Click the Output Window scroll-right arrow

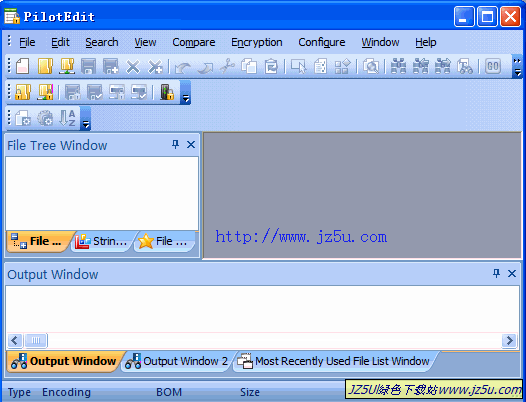[509, 341]
